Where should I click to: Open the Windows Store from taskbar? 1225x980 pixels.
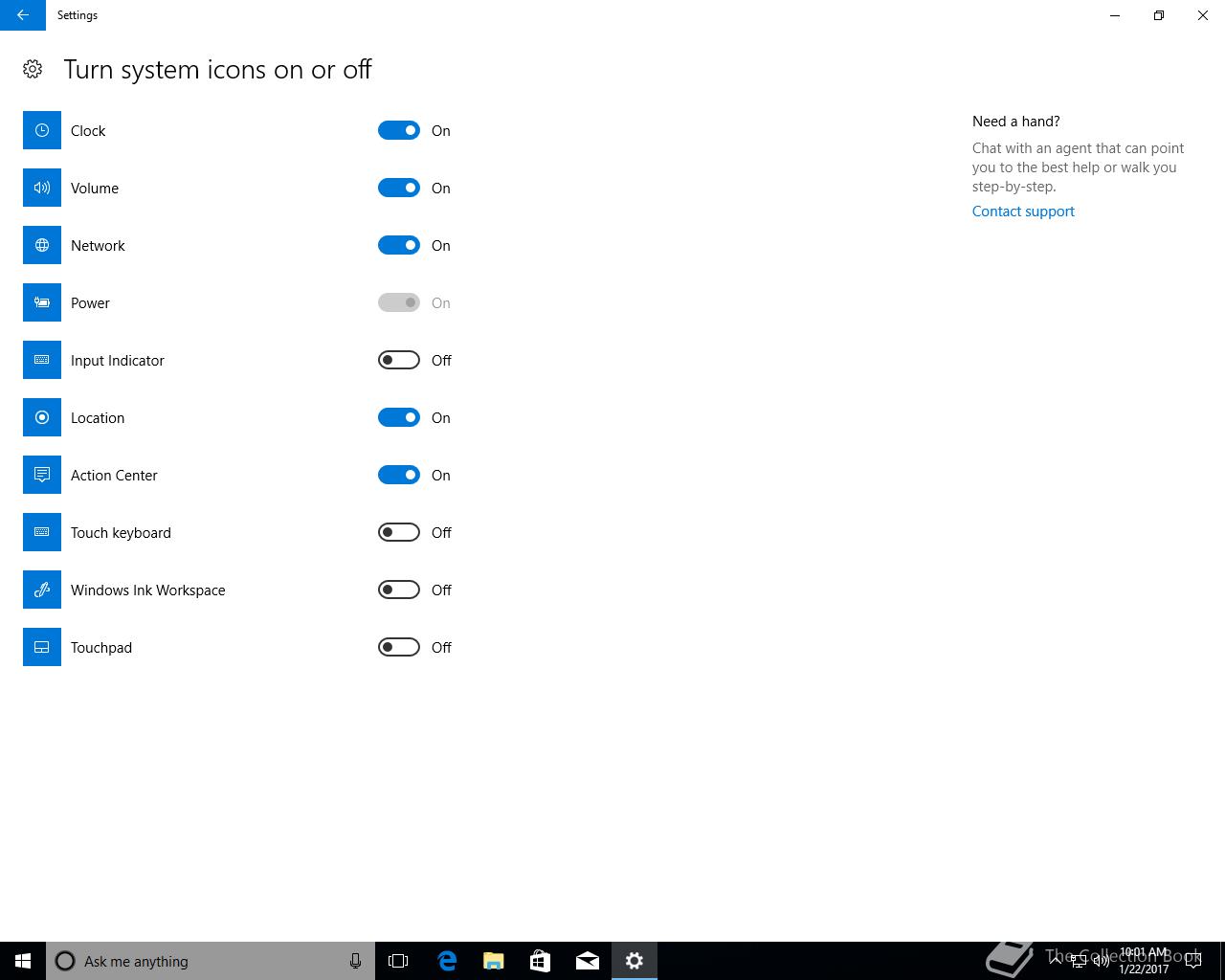(540, 961)
